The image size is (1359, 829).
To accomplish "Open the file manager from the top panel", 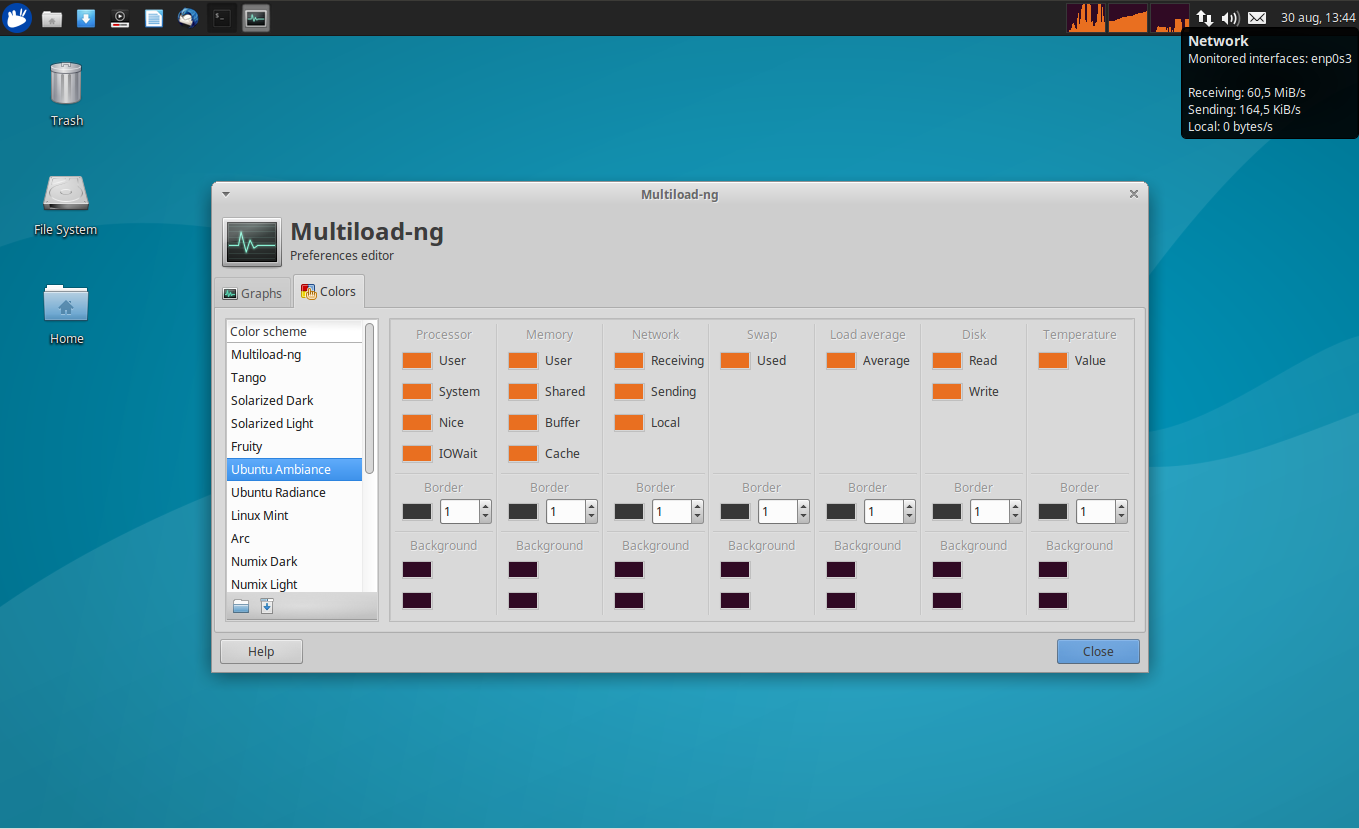I will pyautogui.click(x=52, y=17).
